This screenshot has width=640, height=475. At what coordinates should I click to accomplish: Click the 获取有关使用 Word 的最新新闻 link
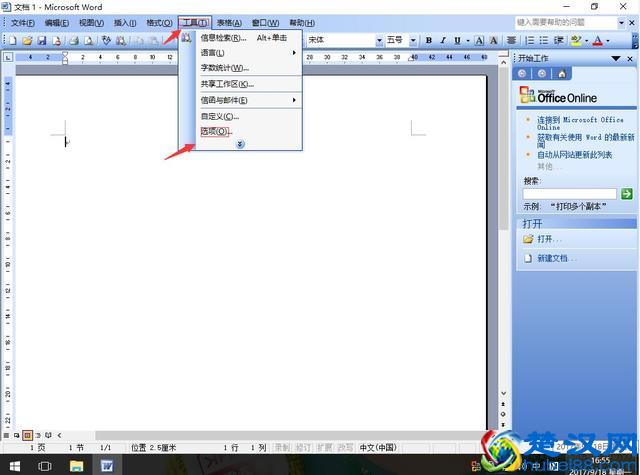click(586, 140)
